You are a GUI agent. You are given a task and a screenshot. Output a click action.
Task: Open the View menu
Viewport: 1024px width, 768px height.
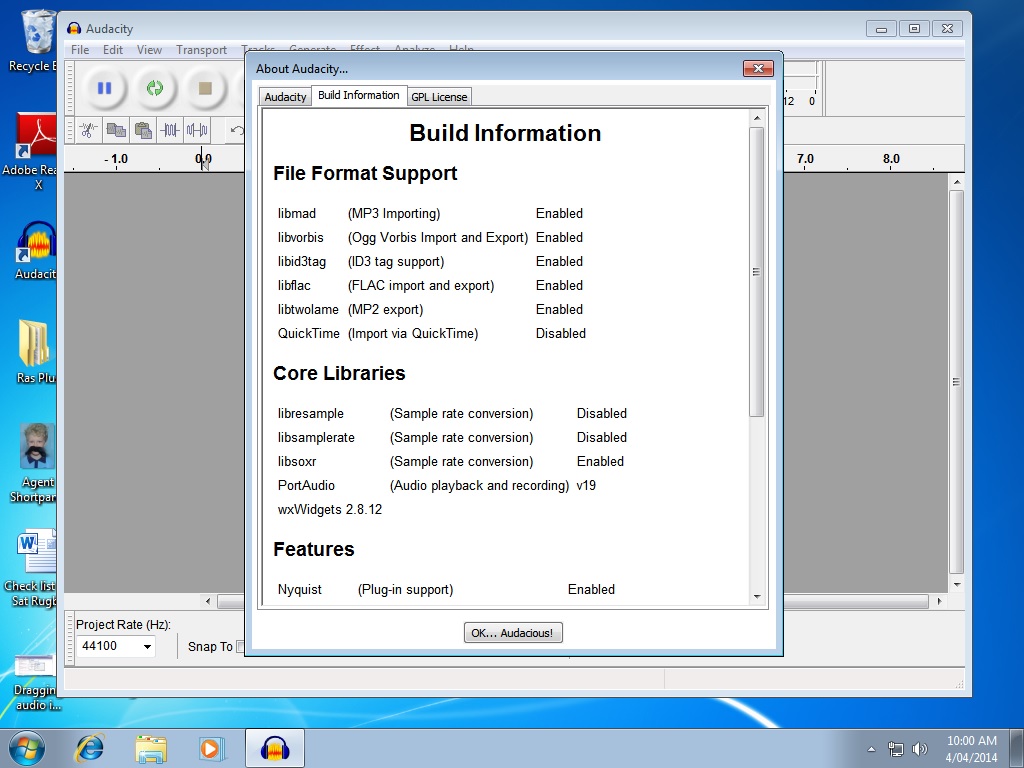[149, 50]
